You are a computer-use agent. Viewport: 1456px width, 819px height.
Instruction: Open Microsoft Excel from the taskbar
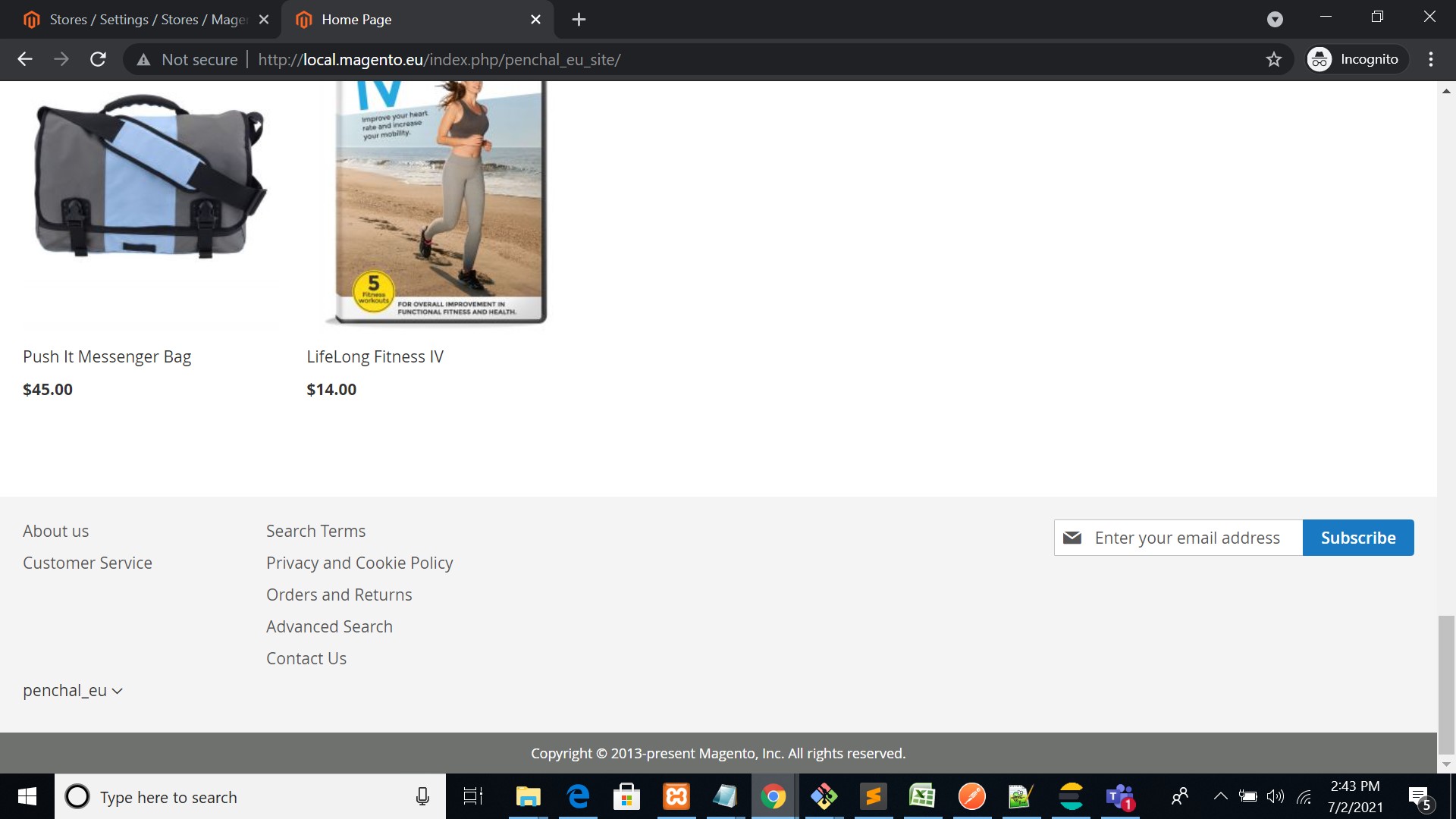922,796
